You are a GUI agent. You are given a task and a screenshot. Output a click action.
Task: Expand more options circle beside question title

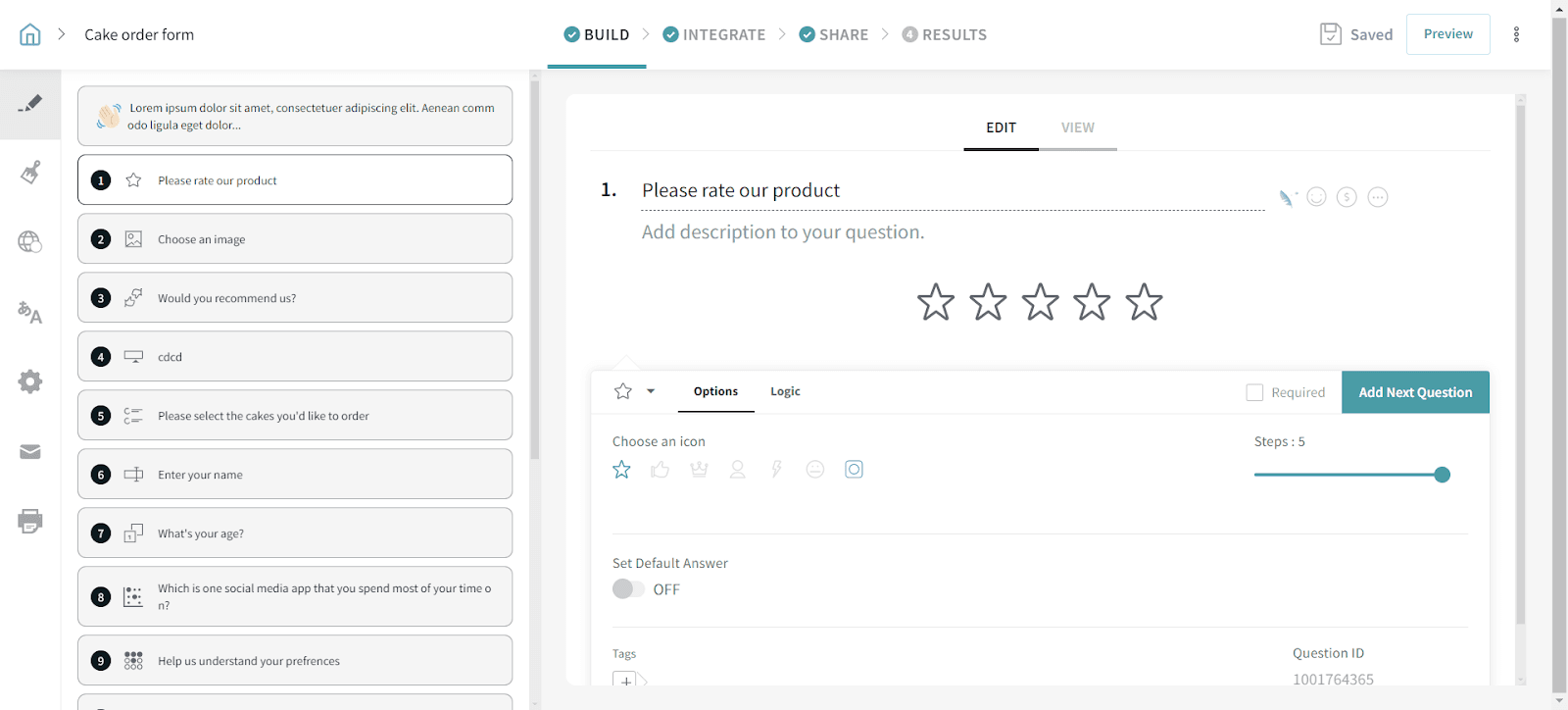(x=1378, y=197)
